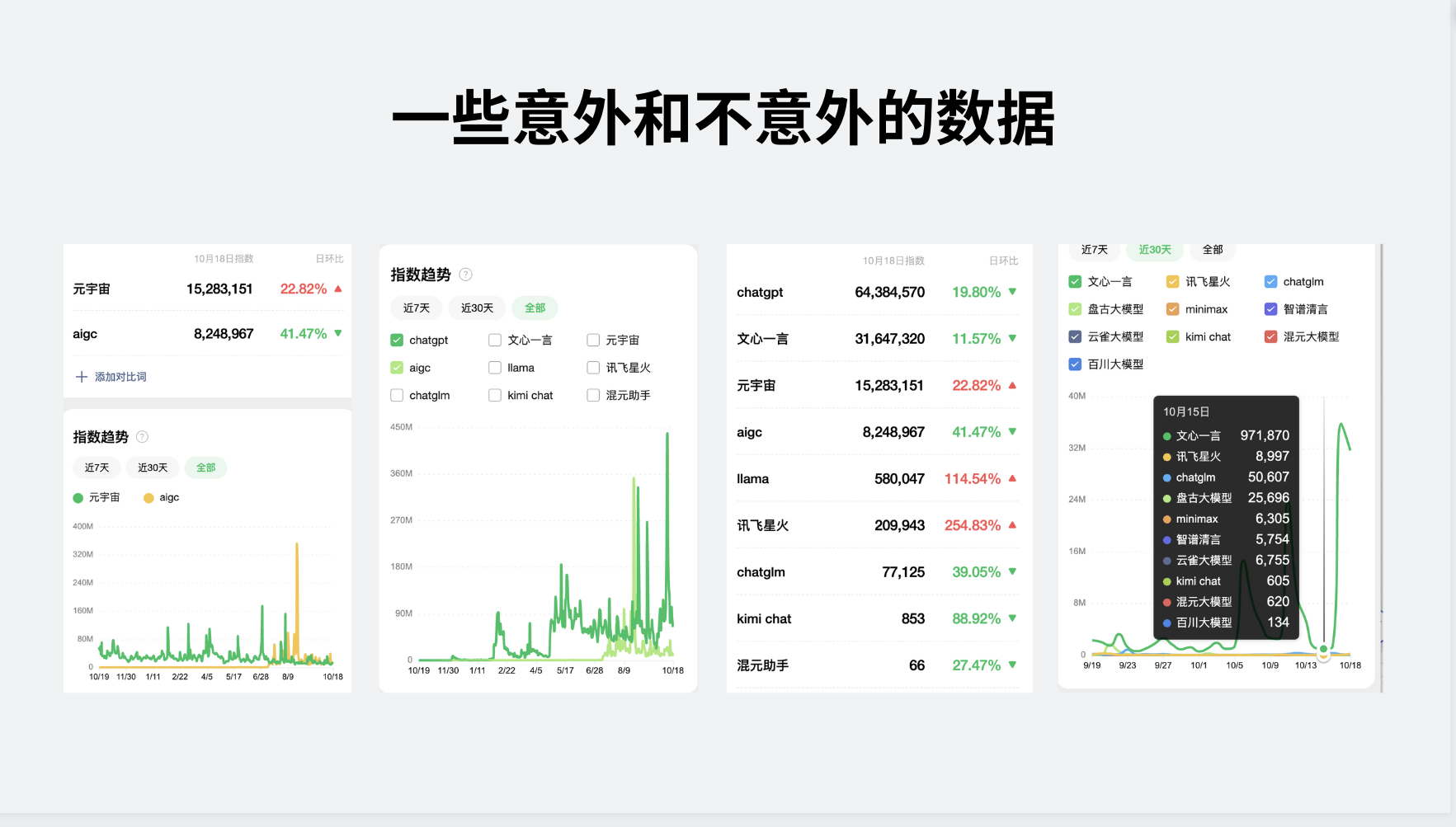This screenshot has height=827, width=1456.
Task: Click the plus icon beside 添加对比词
Action: (82, 377)
